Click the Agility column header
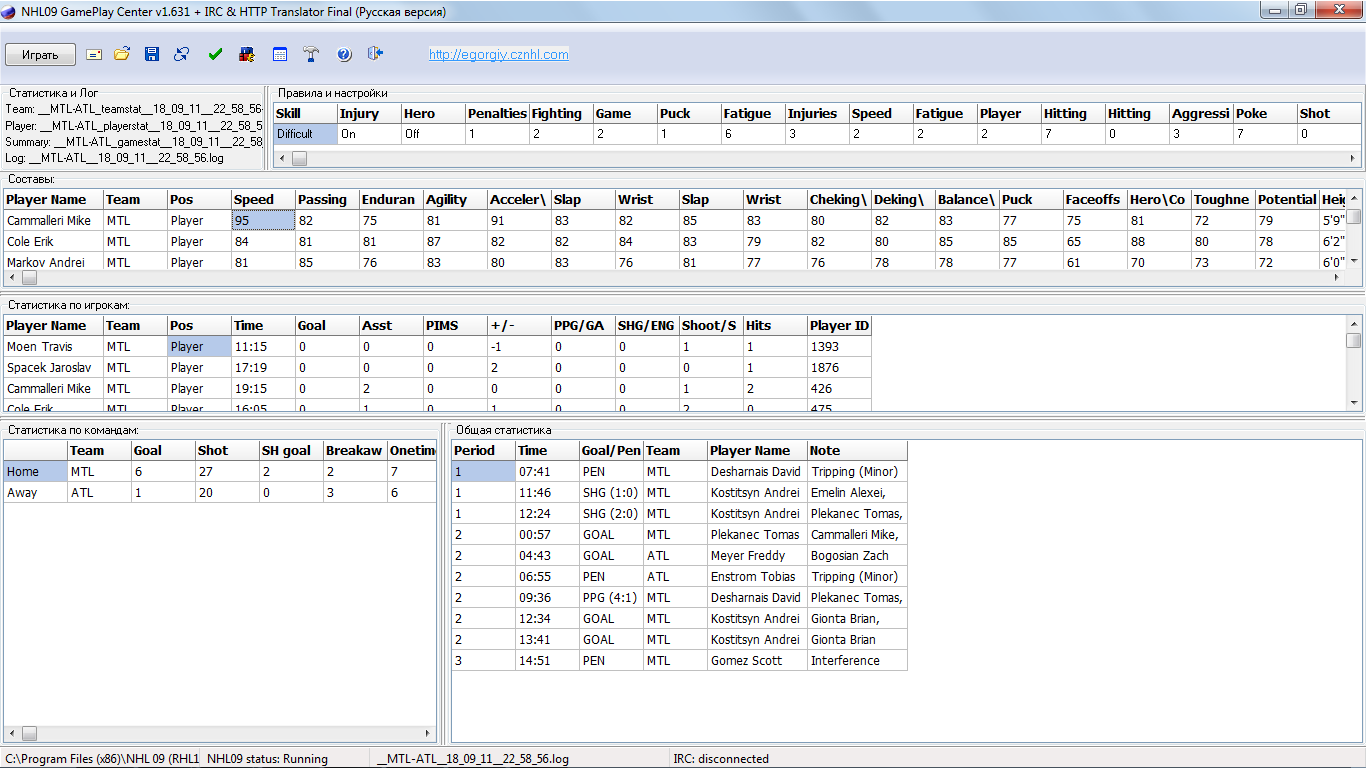1366x768 pixels. 455,199
